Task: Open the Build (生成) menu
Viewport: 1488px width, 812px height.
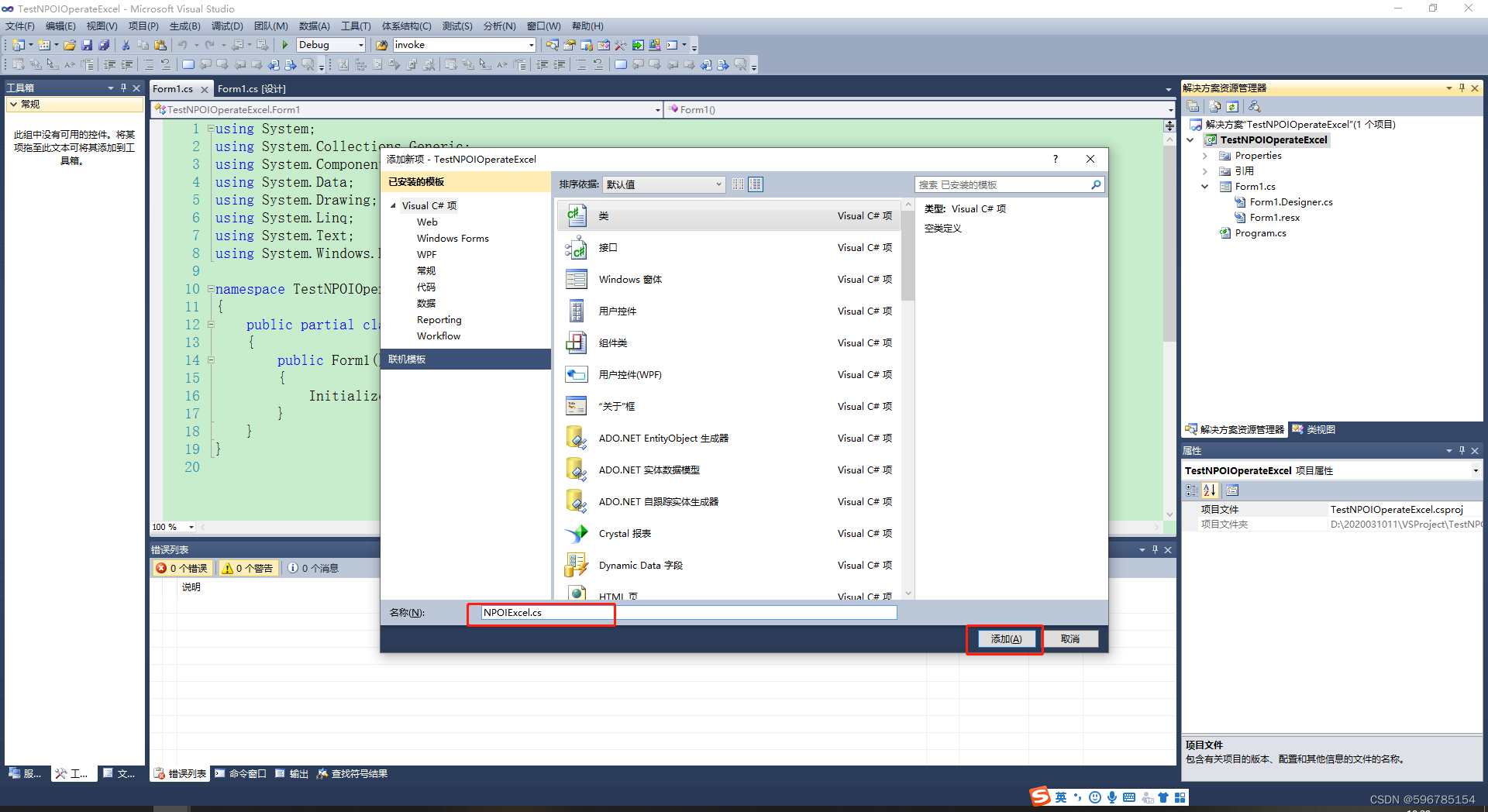Action: (x=184, y=26)
